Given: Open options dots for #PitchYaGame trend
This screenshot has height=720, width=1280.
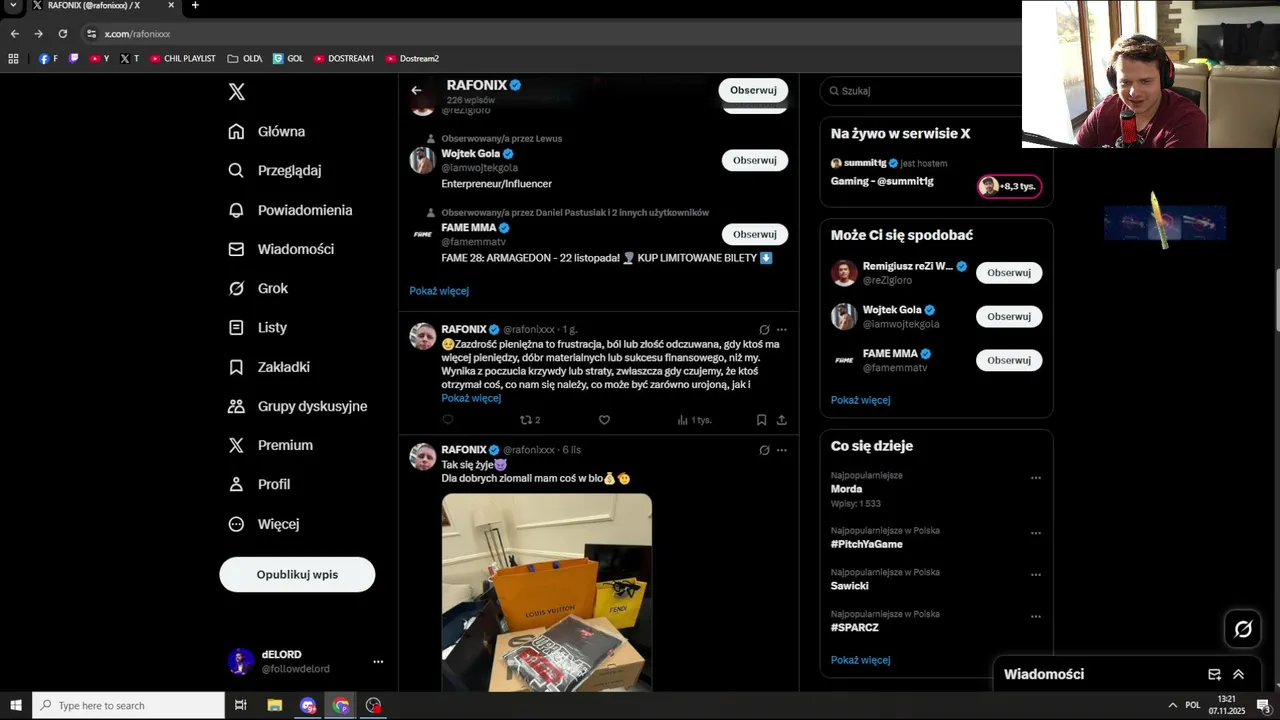Looking at the screenshot, I should (1036, 533).
